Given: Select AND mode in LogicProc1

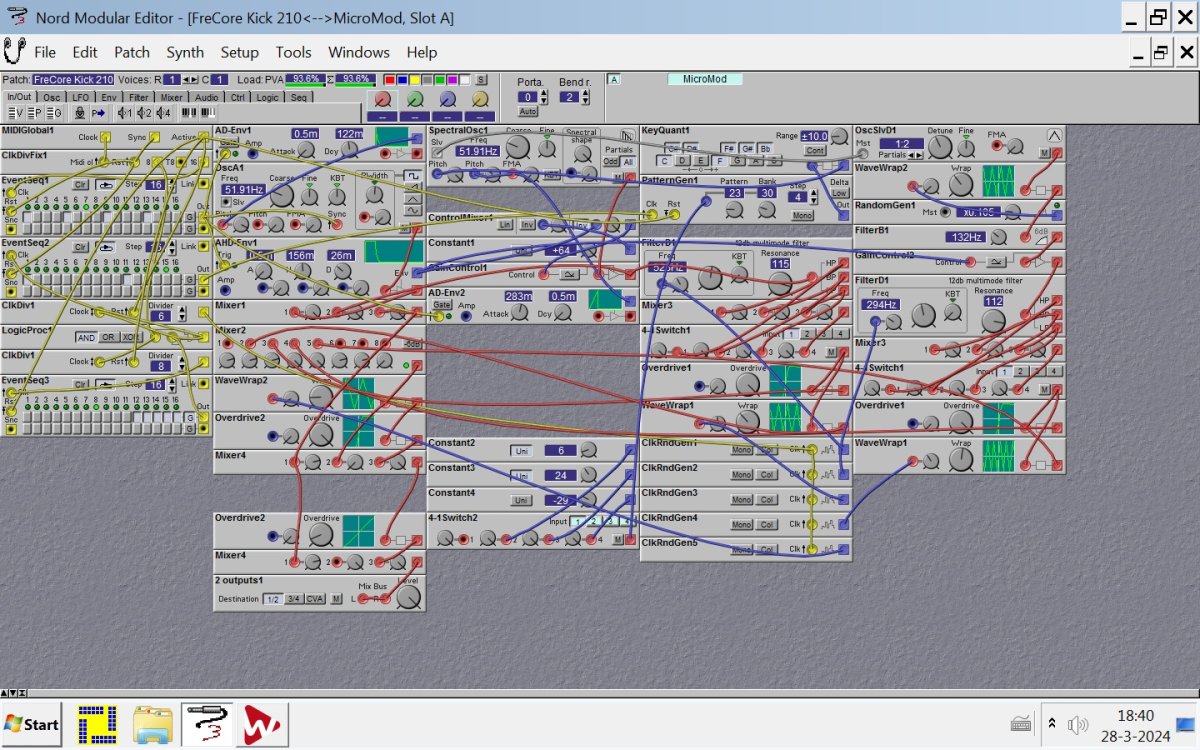Looking at the screenshot, I should pyautogui.click(x=86, y=337).
